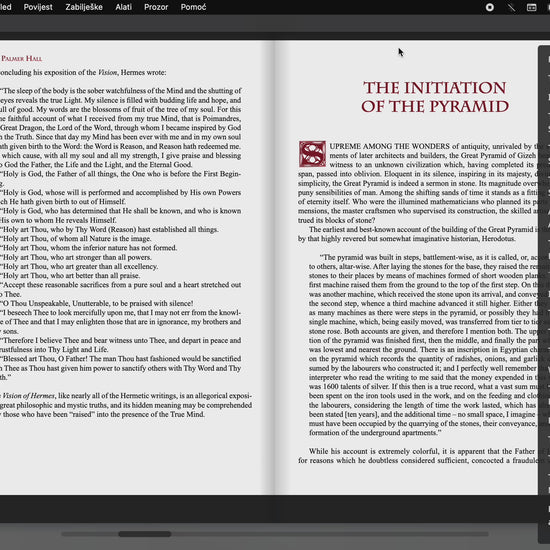550x550 pixels.
Task: Click the text 'While his account is extremely colorful'
Action: (374, 451)
